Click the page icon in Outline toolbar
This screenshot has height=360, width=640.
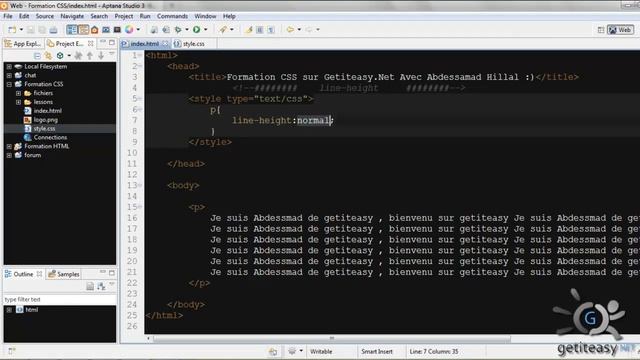click(90, 287)
